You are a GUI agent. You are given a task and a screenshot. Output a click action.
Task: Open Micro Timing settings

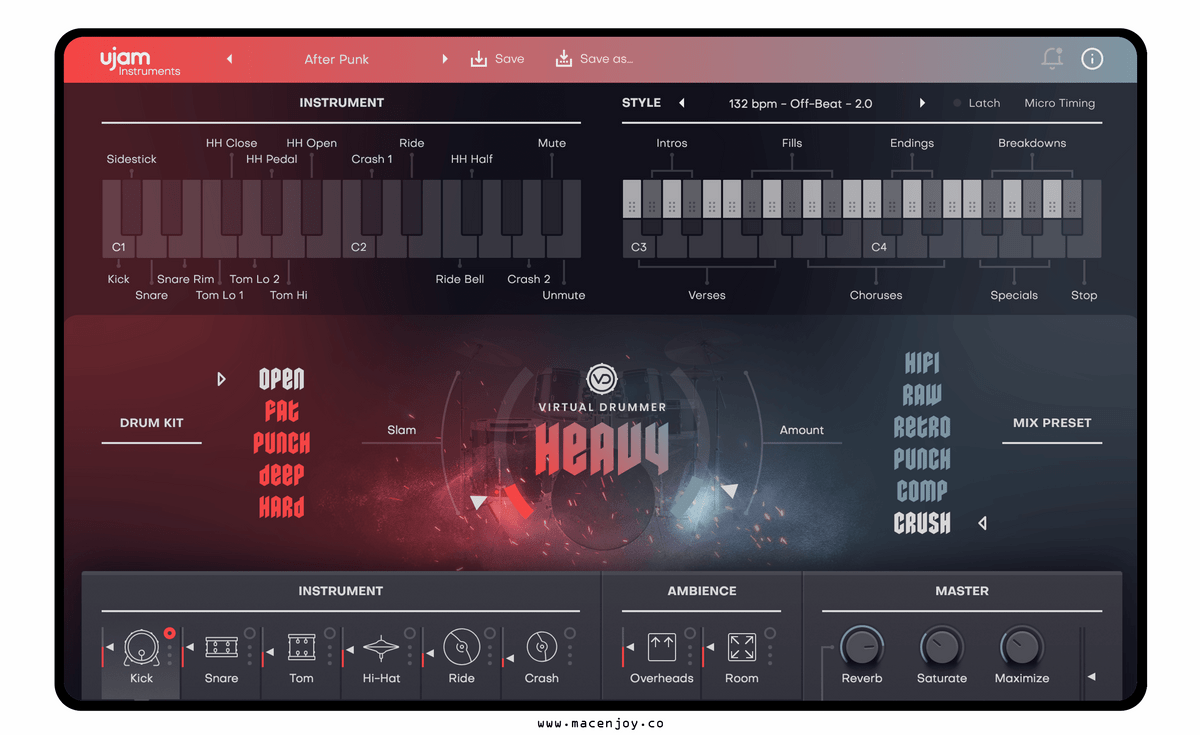1059,103
